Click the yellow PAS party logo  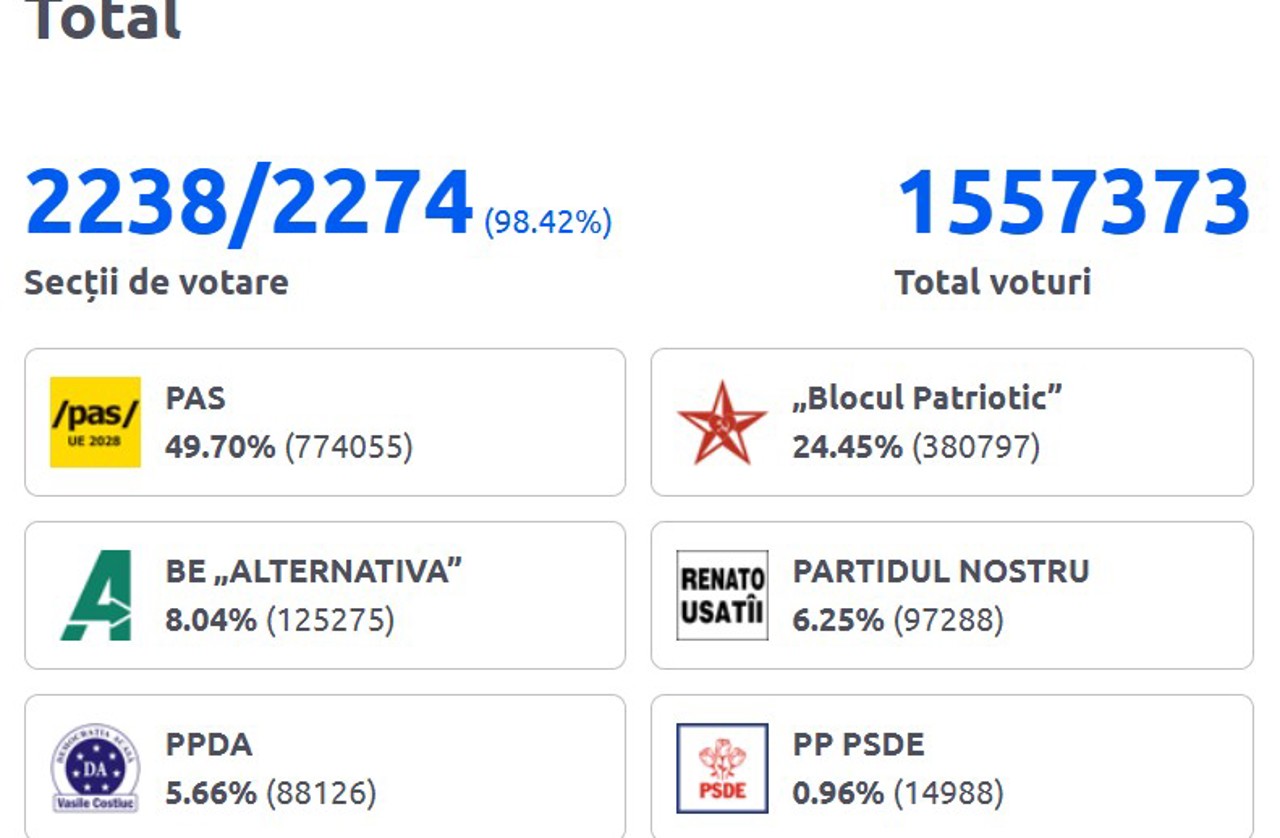coord(95,422)
